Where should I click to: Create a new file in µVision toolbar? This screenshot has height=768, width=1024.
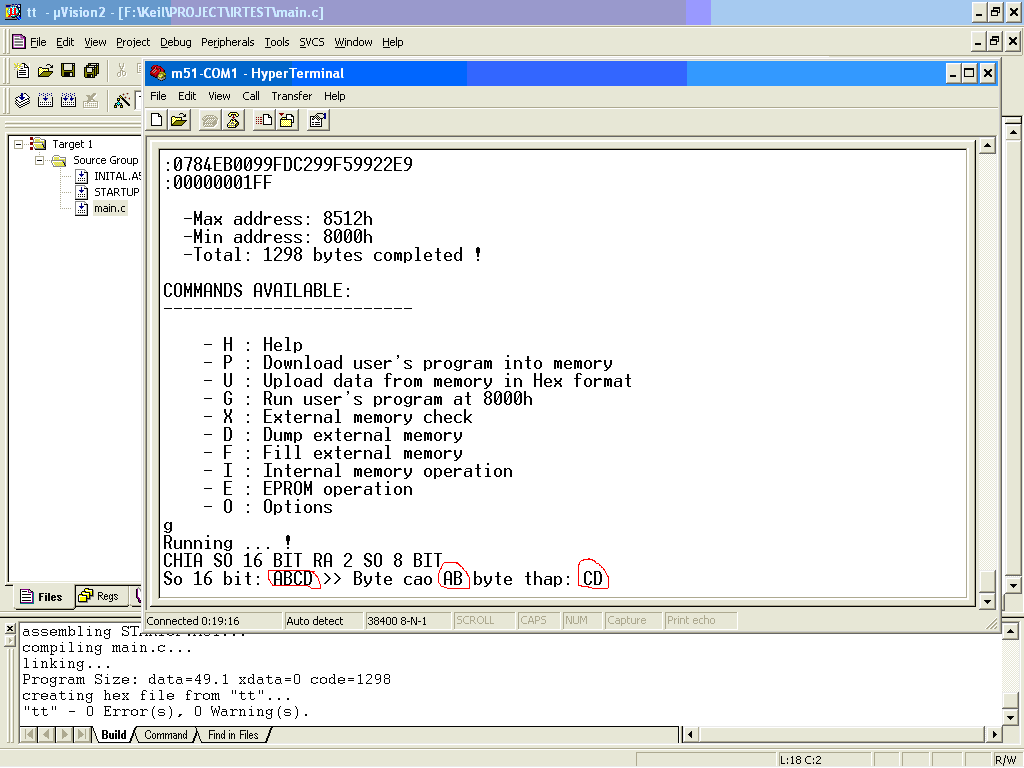22,71
